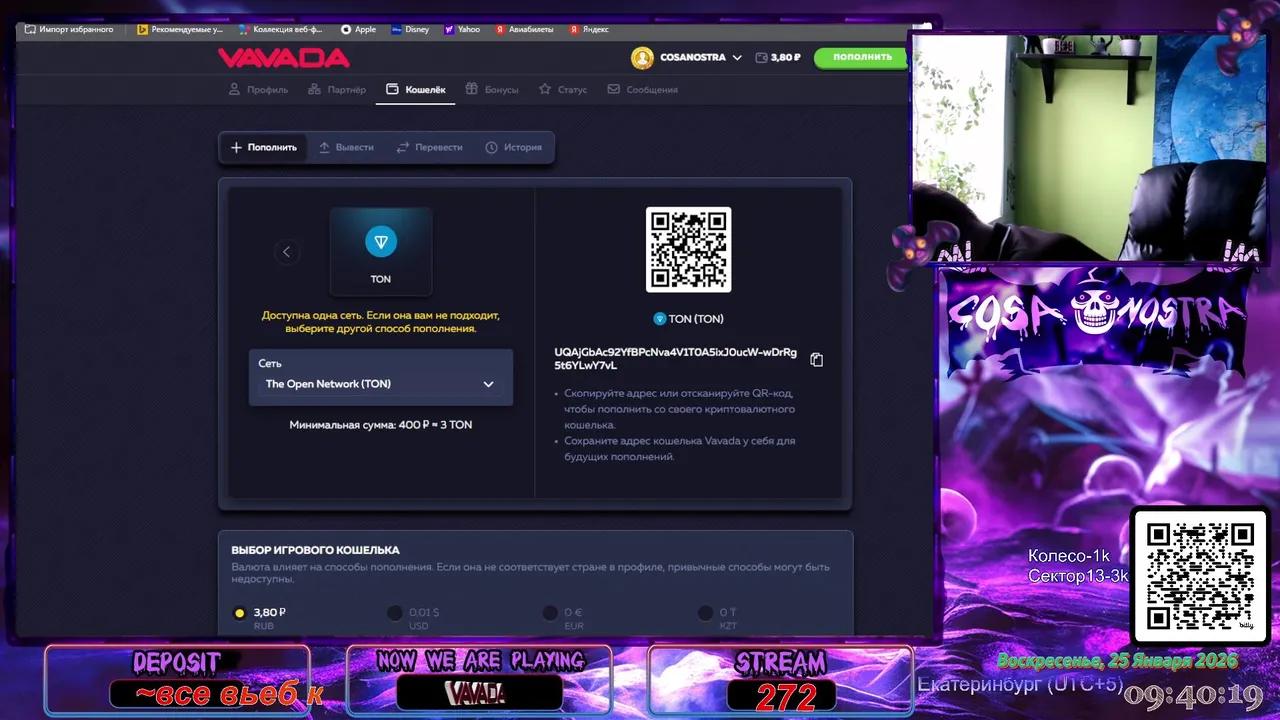Switch to the Вывести tab
The image size is (1280, 720).
[x=347, y=147]
